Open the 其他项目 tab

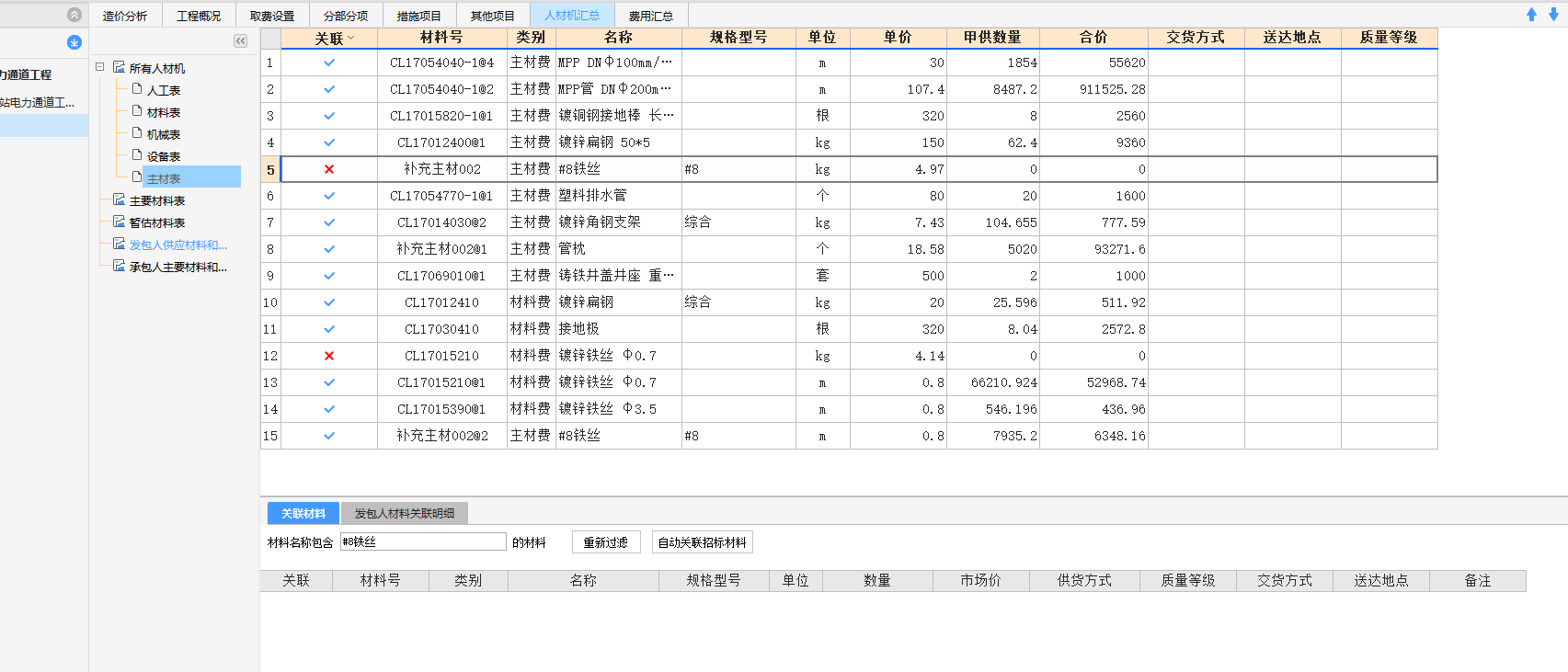click(x=493, y=16)
